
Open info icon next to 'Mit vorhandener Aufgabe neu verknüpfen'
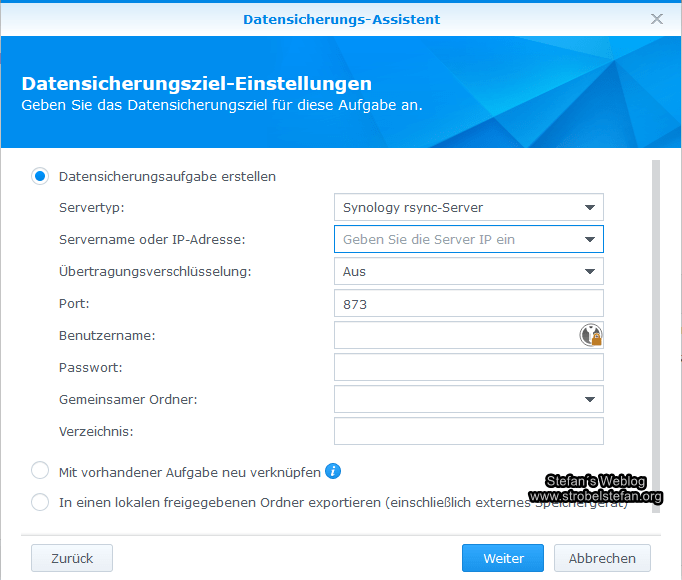click(x=333, y=471)
